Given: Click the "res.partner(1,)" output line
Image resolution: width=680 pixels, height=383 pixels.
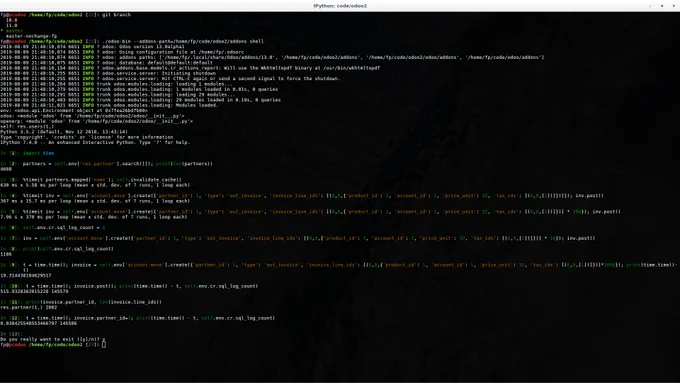Looking at the screenshot, I should click(x=29, y=307).
